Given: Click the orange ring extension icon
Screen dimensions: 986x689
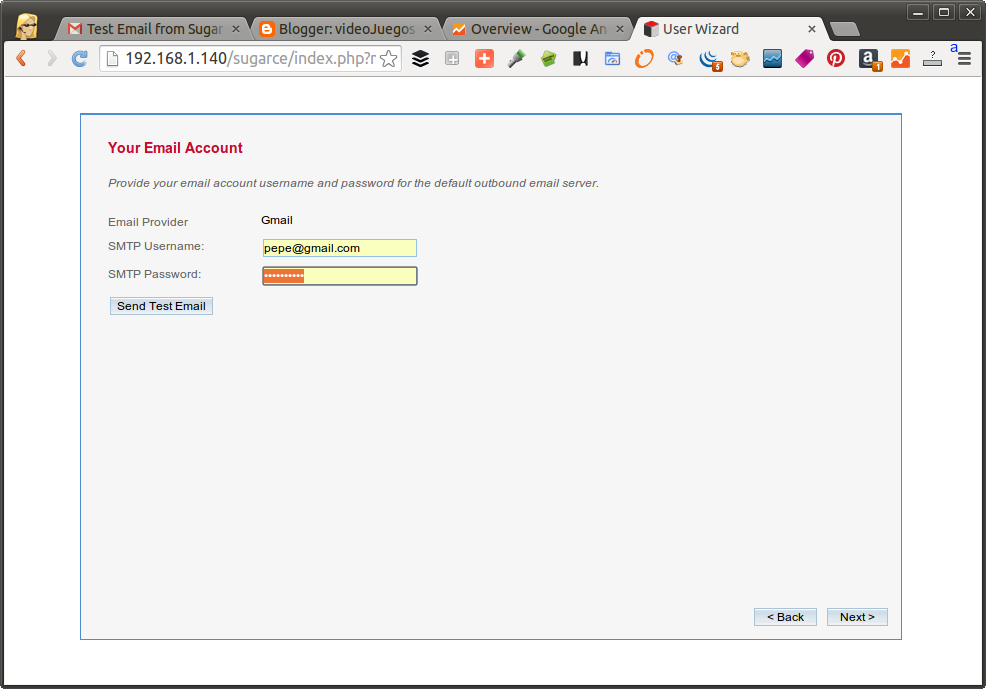Looking at the screenshot, I should pyautogui.click(x=644, y=59).
